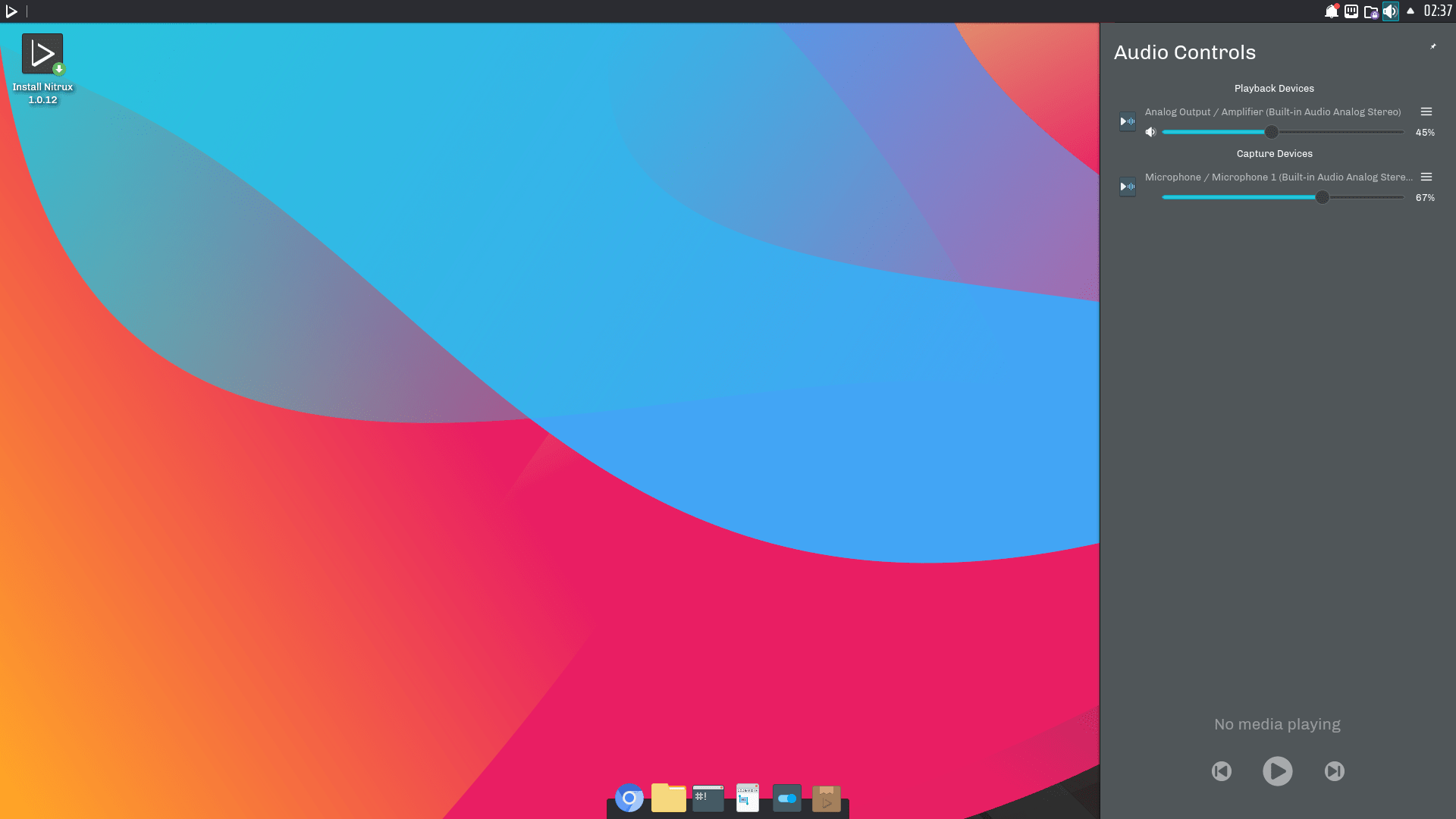This screenshot has width=1456, height=819.
Task: Open the Chromium browser from the dock
Action: [629, 798]
